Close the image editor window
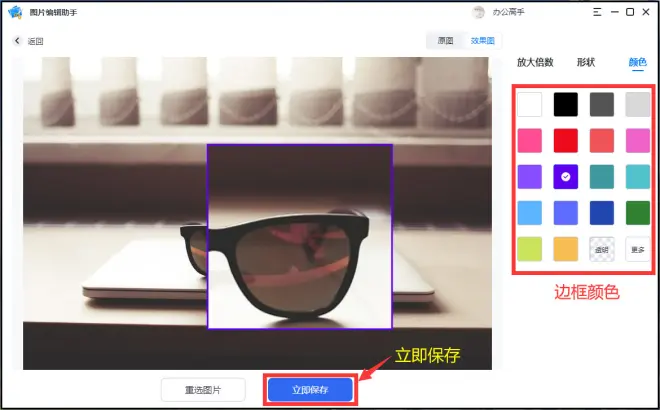660x410 pixels. tap(646, 12)
